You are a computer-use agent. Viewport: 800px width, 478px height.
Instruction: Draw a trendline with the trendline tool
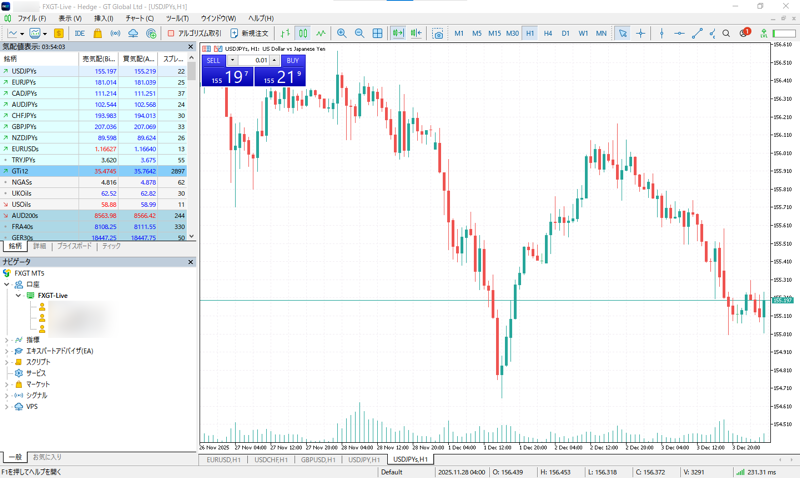click(698, 33)
